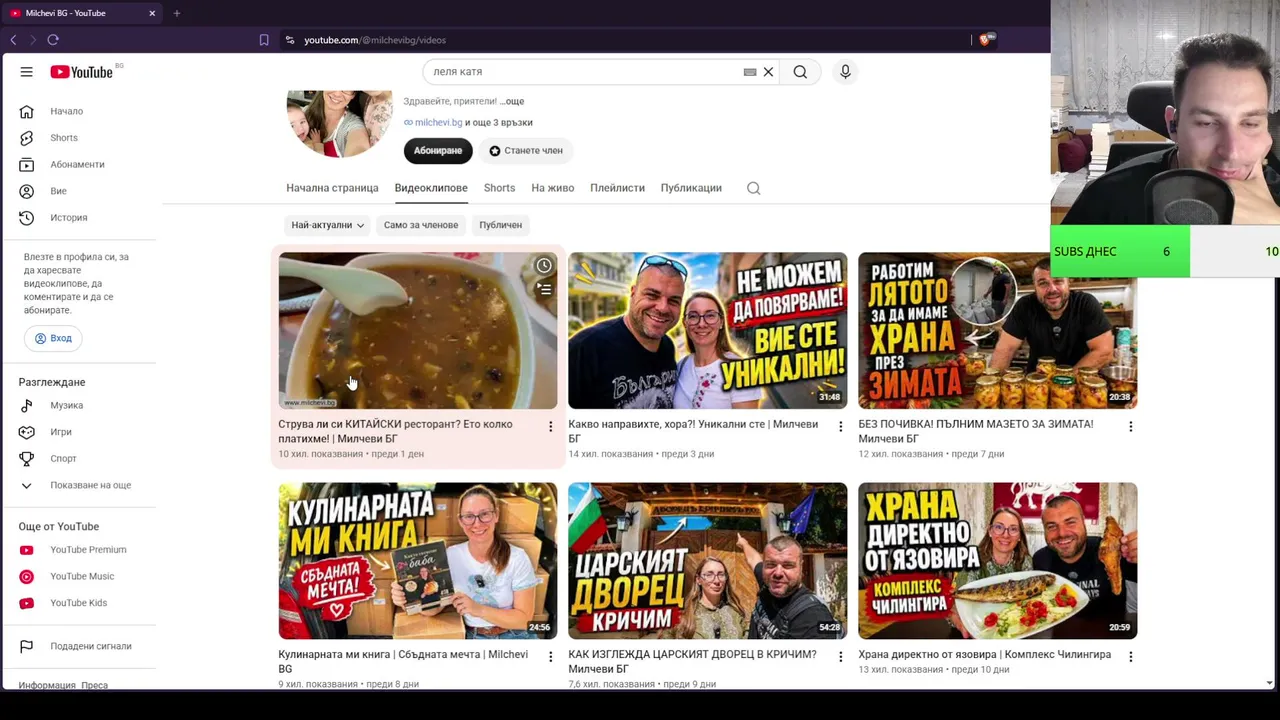Open the title Какво направихте, хора
1280x720 pixels.
693,431
